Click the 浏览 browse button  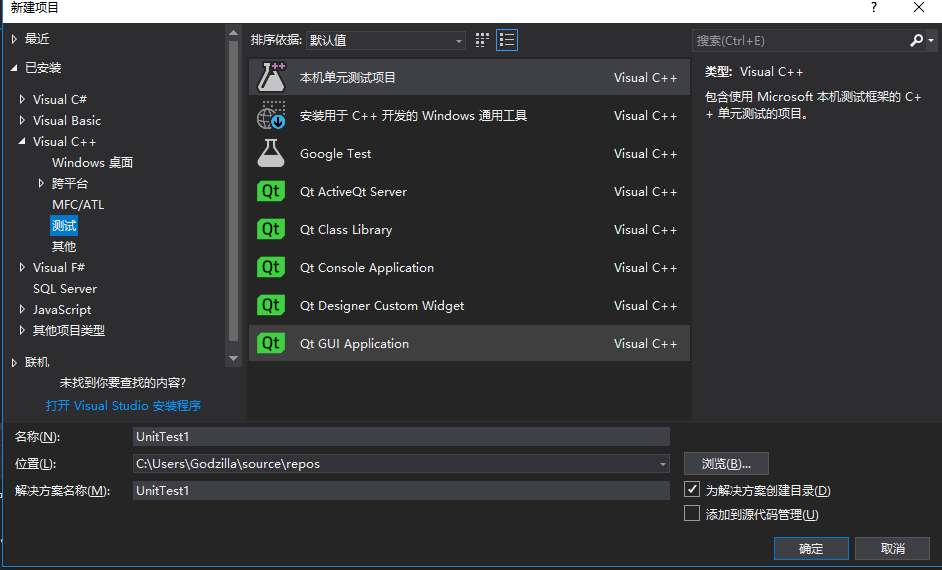click(x=726, y=464)
